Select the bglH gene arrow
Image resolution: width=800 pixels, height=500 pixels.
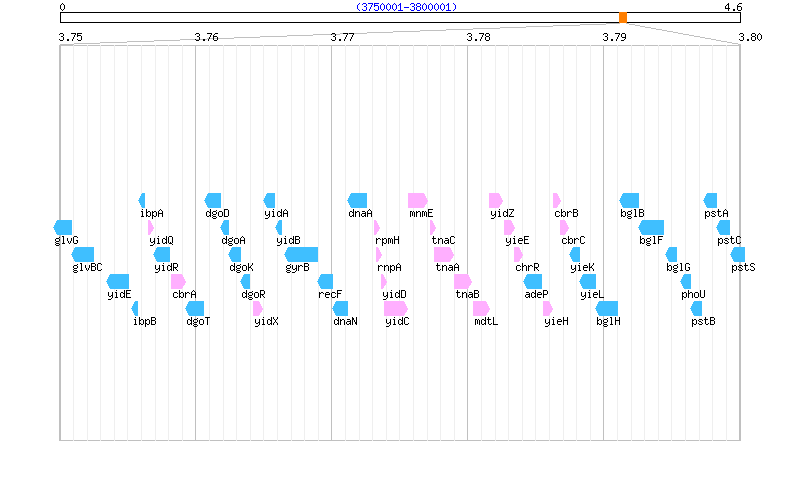click(x=607, y=308)
